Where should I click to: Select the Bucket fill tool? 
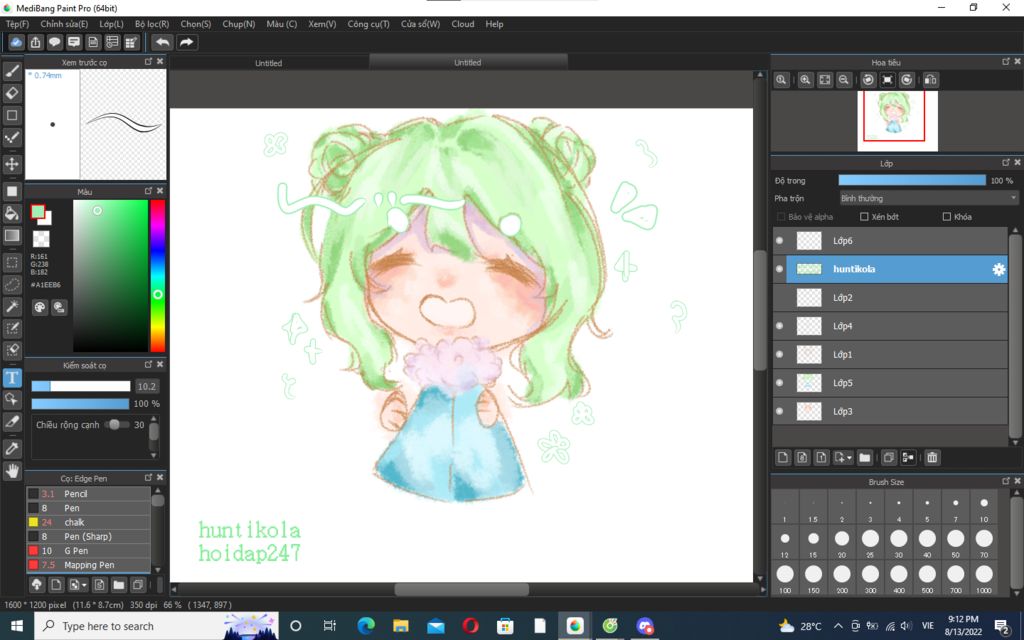point(12,213)
